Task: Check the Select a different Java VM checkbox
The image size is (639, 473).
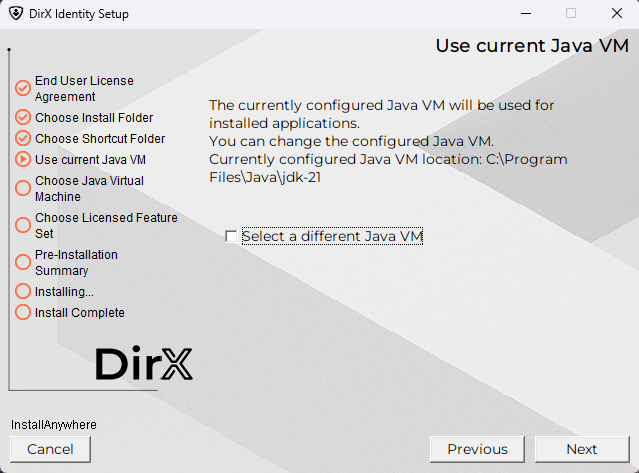Action: pyautogui.click(x=231, y=236)
